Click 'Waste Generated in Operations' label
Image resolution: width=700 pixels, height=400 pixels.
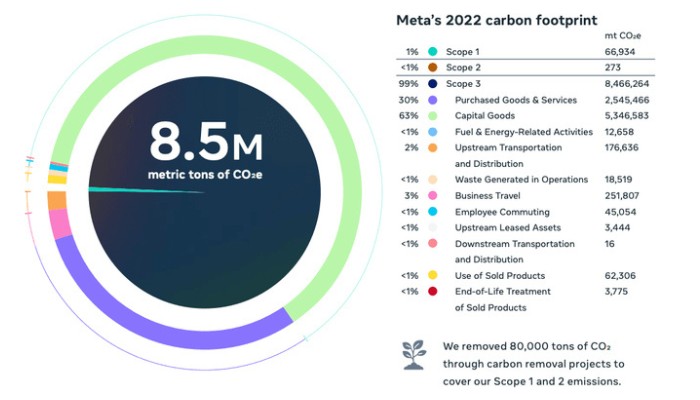(x=521, y=179)
